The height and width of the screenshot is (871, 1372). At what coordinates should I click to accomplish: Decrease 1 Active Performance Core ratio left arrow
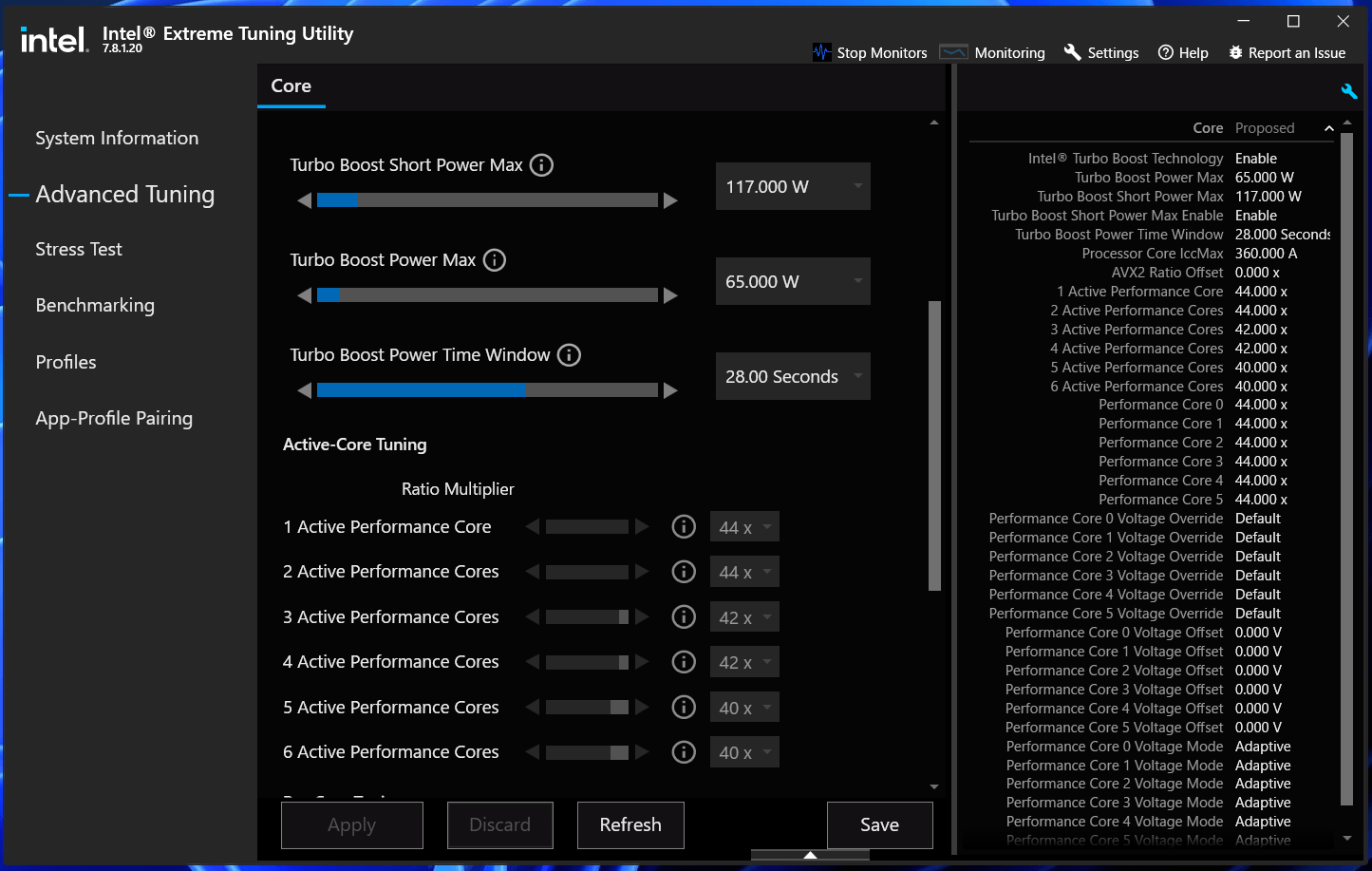(533, 526)
